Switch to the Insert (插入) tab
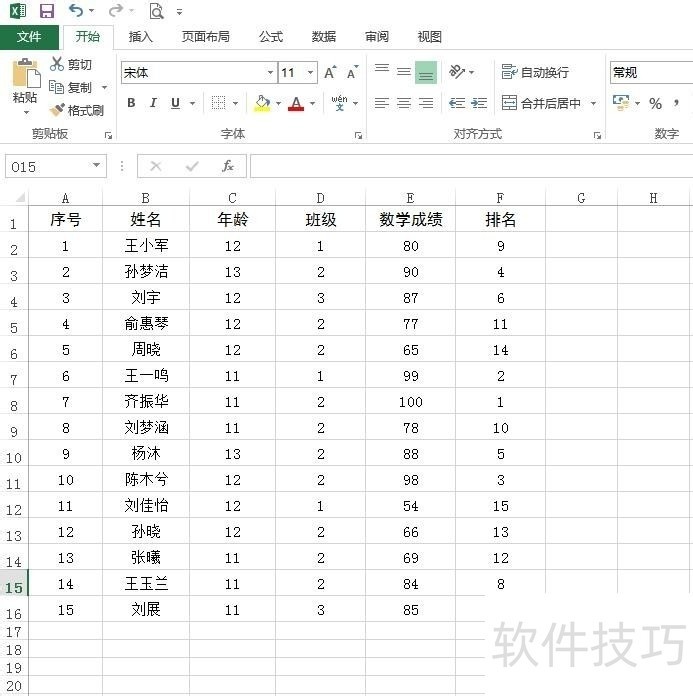The image size is (693, 696). (x=140, y=37)
